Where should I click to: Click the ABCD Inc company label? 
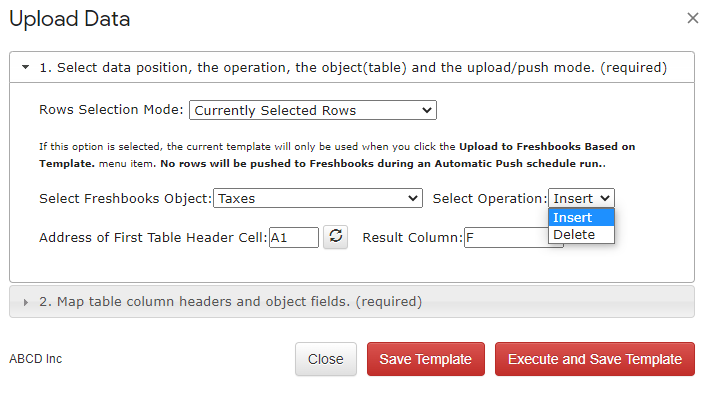pyautogui.click(x=36, y=359)
